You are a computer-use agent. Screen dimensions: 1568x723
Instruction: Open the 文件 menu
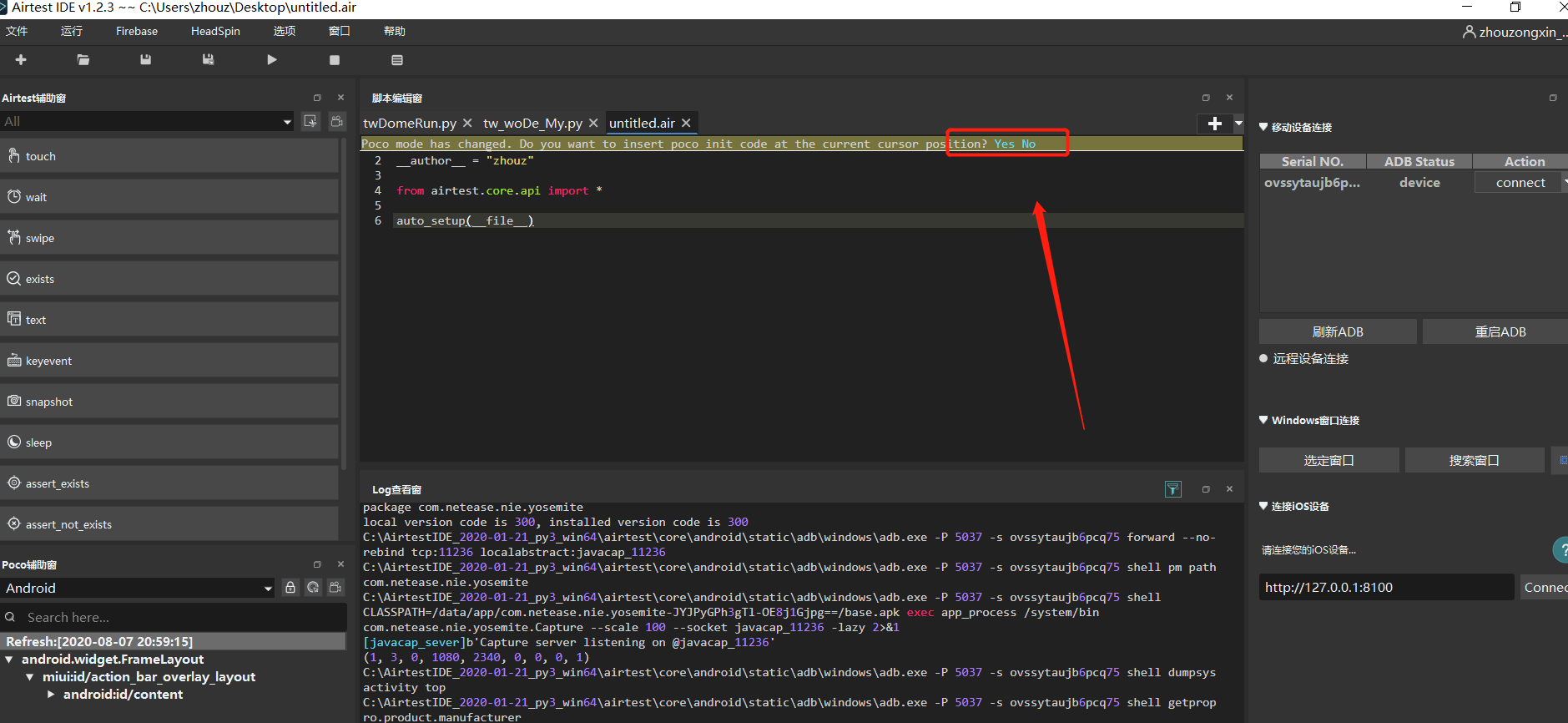(17, 31)
